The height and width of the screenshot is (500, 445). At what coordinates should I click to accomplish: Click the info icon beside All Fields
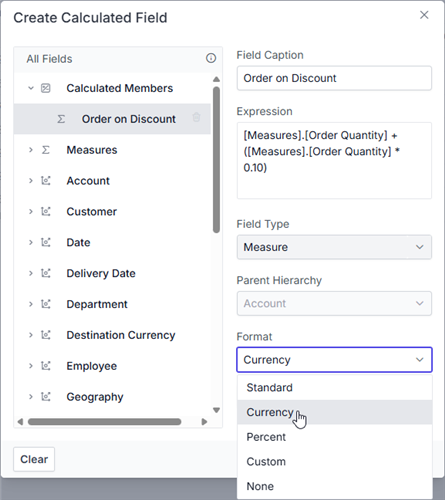[x=211, y=58]
